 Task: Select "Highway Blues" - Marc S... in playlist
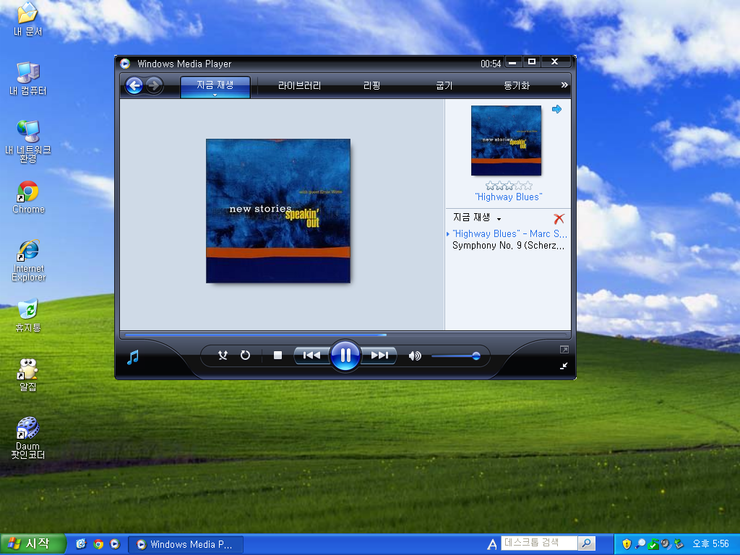509,234
